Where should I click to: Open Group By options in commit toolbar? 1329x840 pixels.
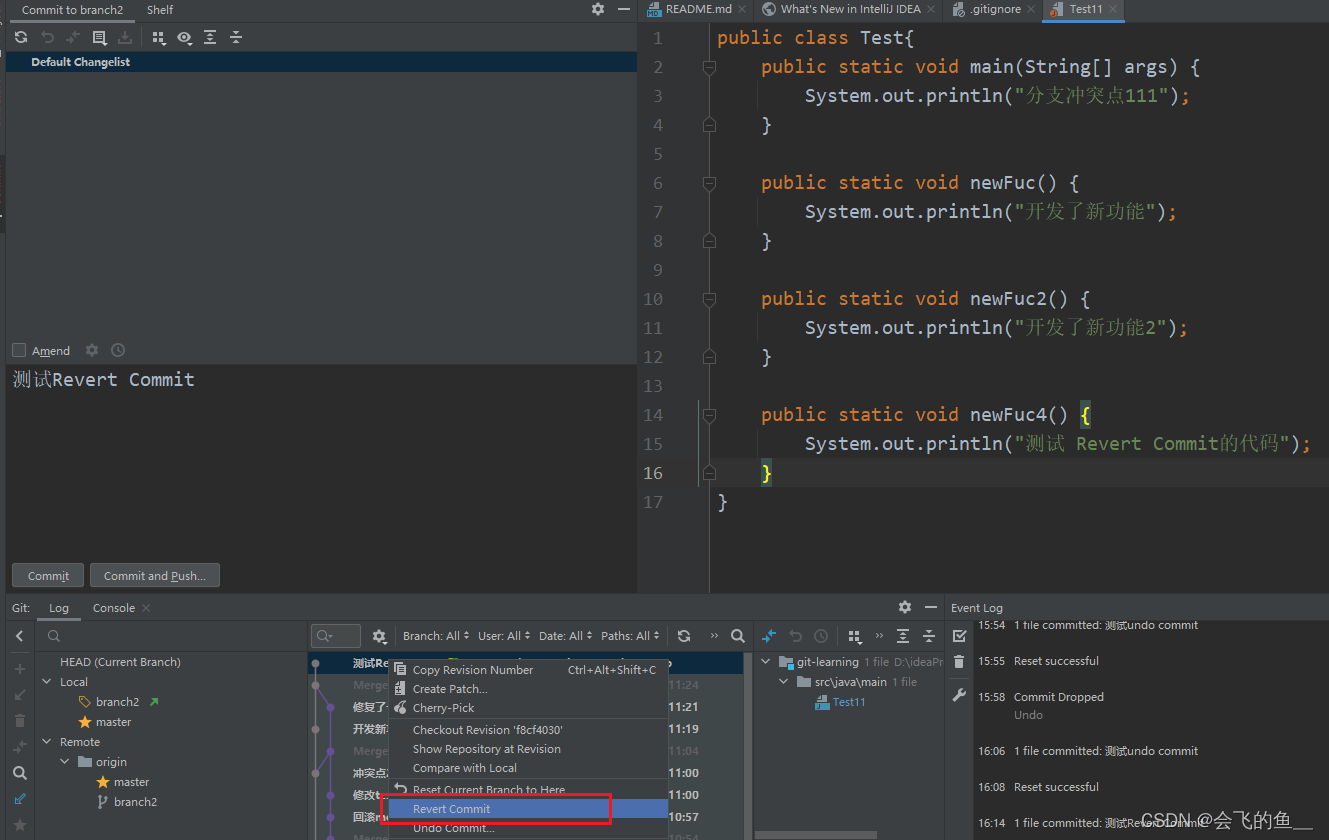[x=159, y=38]
